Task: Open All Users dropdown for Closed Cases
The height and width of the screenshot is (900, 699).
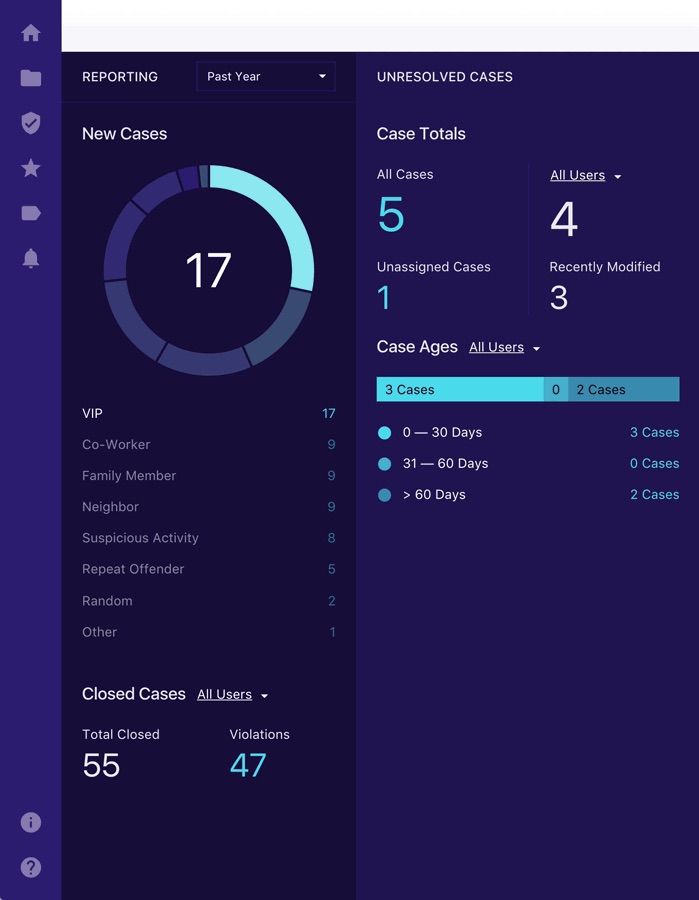Action: click(x=232, y=695)
